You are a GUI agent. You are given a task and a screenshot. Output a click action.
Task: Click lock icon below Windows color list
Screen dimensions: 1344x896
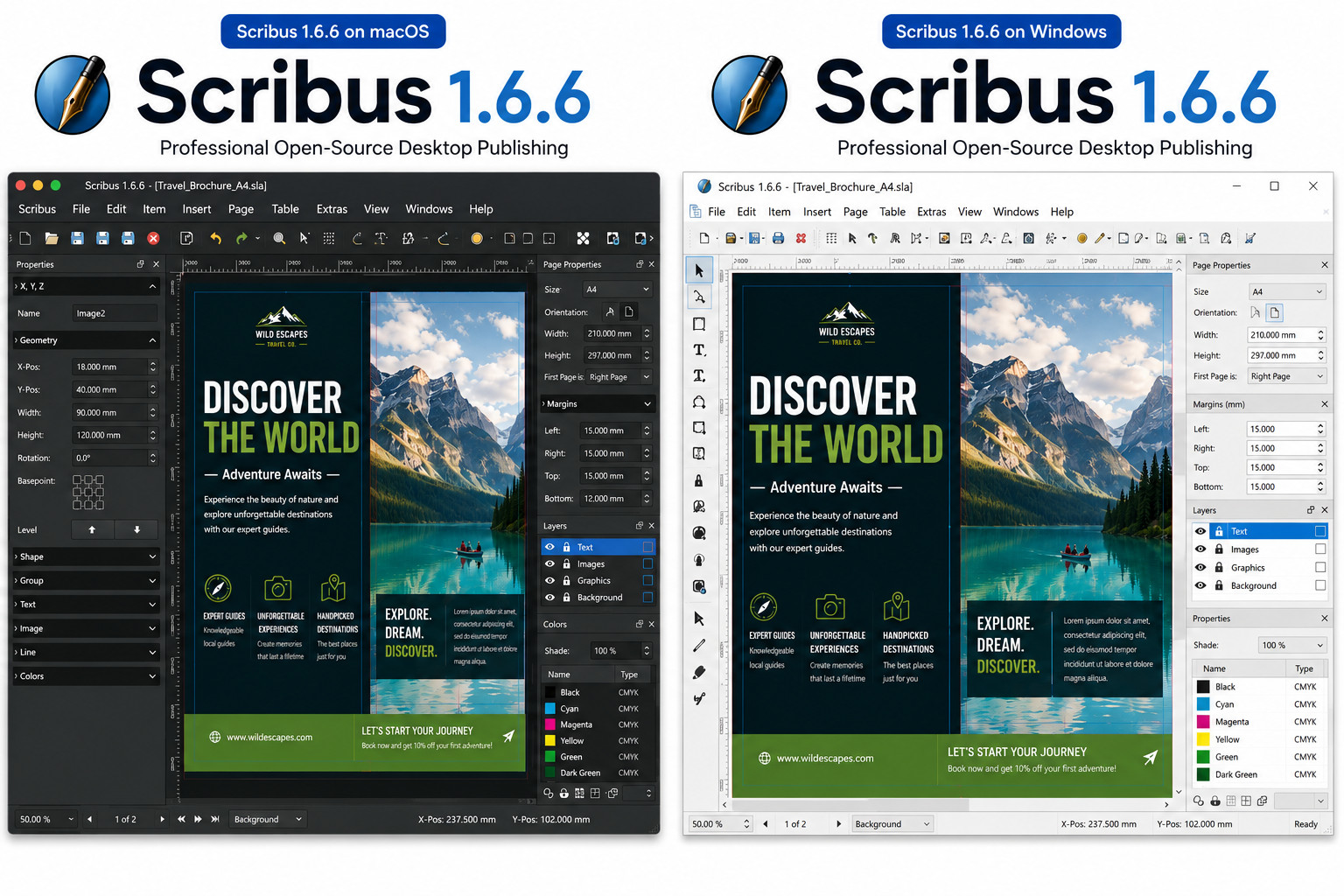click(x=1215, y=801)
